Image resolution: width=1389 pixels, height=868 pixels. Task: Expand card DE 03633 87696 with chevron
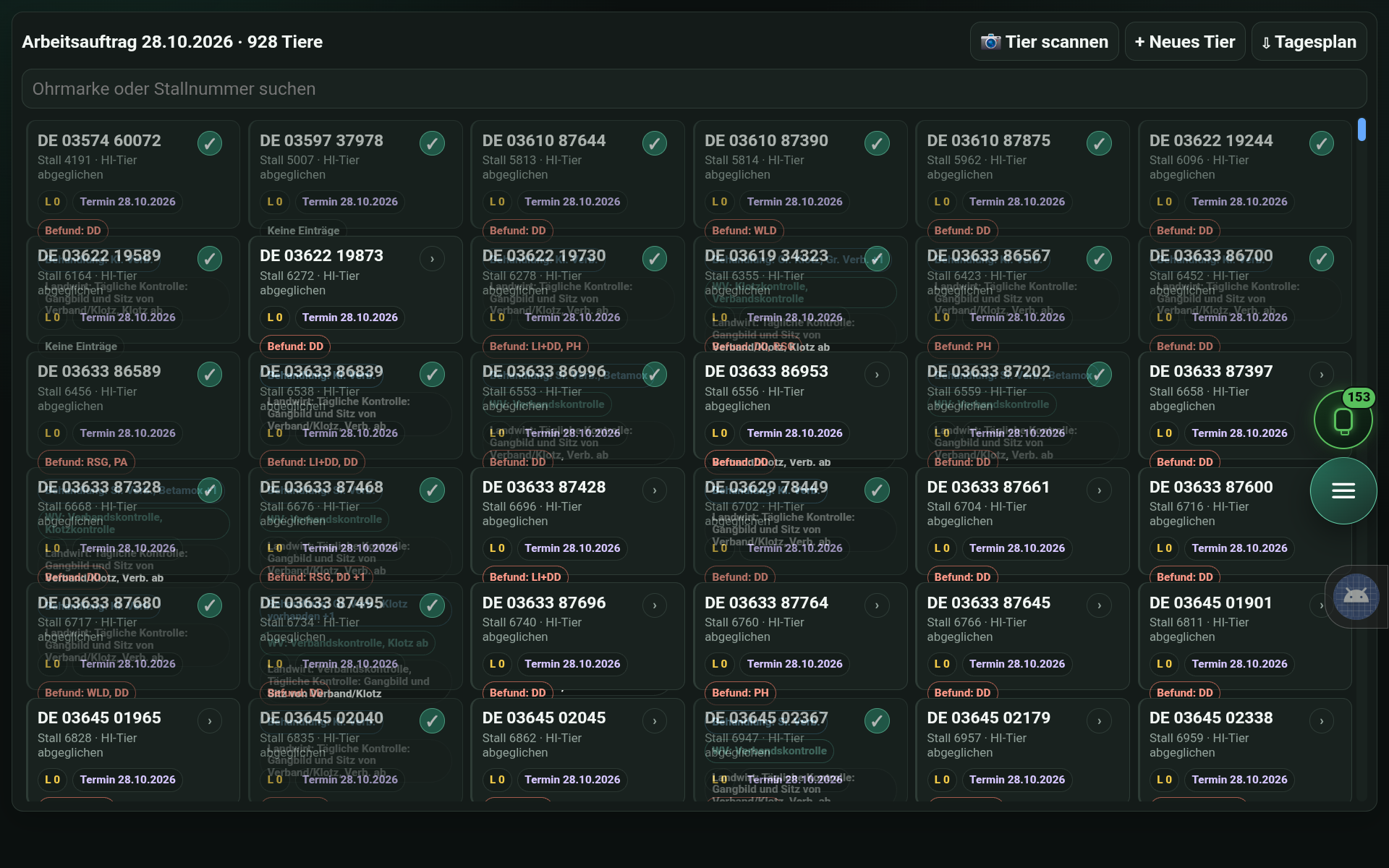pyautogui.click(x=655, y=605)
